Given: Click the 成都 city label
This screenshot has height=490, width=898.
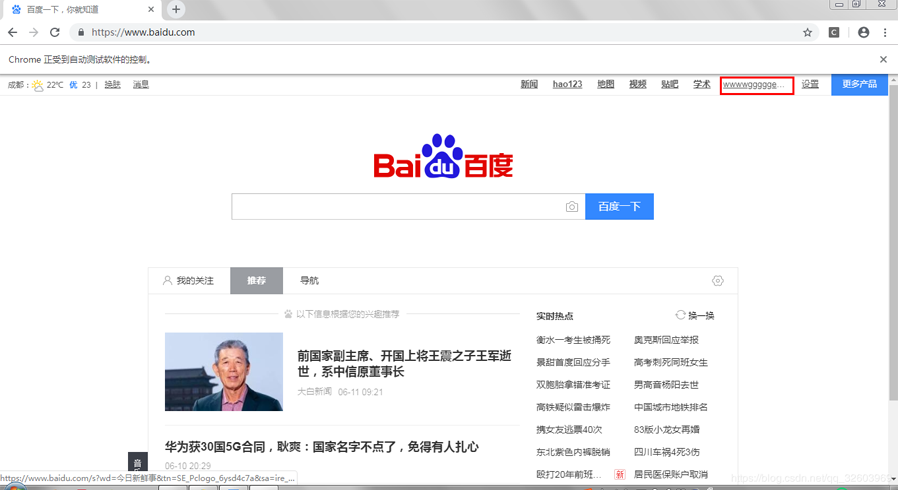Looking at the screenshot, I should [x=15, y=85].
